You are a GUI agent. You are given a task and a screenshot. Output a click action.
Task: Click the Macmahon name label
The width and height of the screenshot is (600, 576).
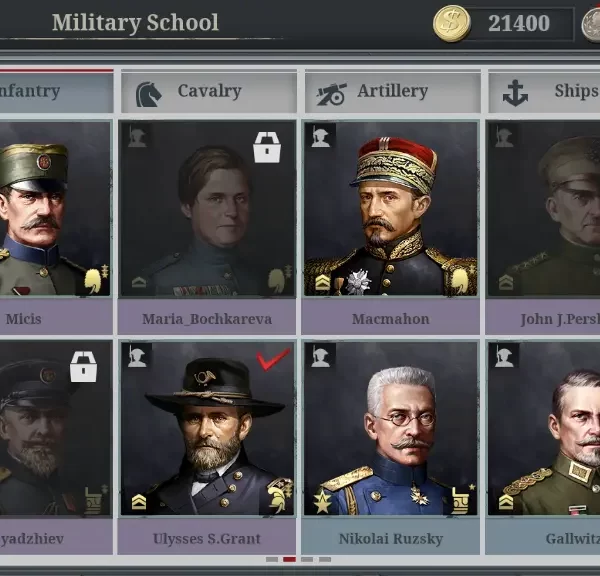[x=391, y=319]
